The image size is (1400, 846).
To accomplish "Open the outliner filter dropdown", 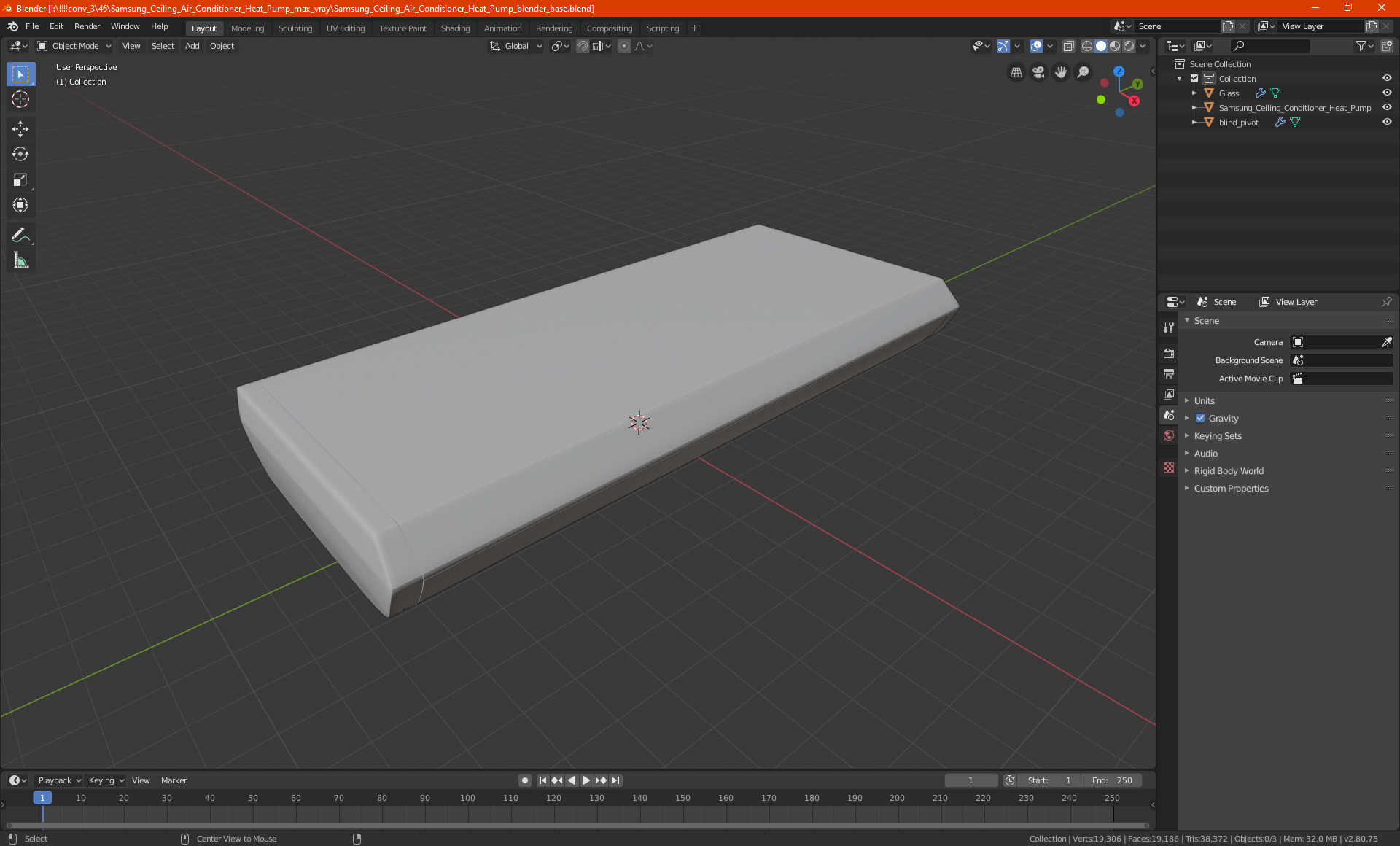I will [1364, 46].
